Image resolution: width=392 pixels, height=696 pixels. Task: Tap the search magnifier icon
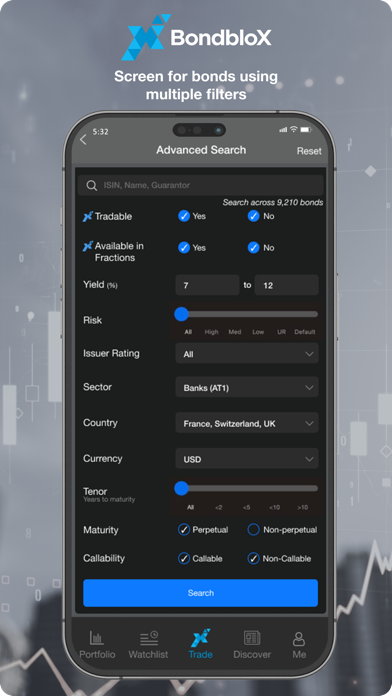92,186
